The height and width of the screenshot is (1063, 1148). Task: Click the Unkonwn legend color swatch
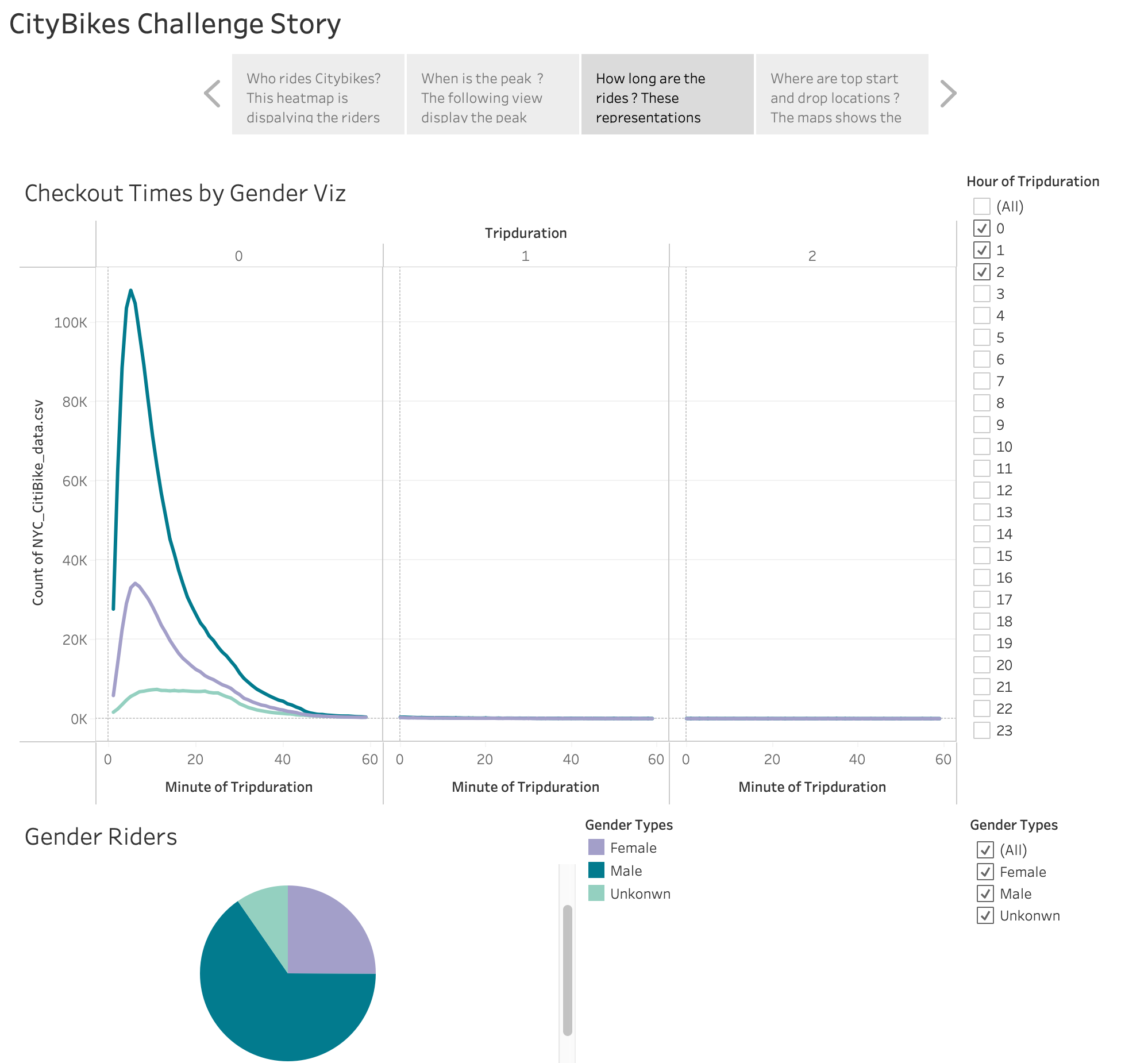[596, 893]
